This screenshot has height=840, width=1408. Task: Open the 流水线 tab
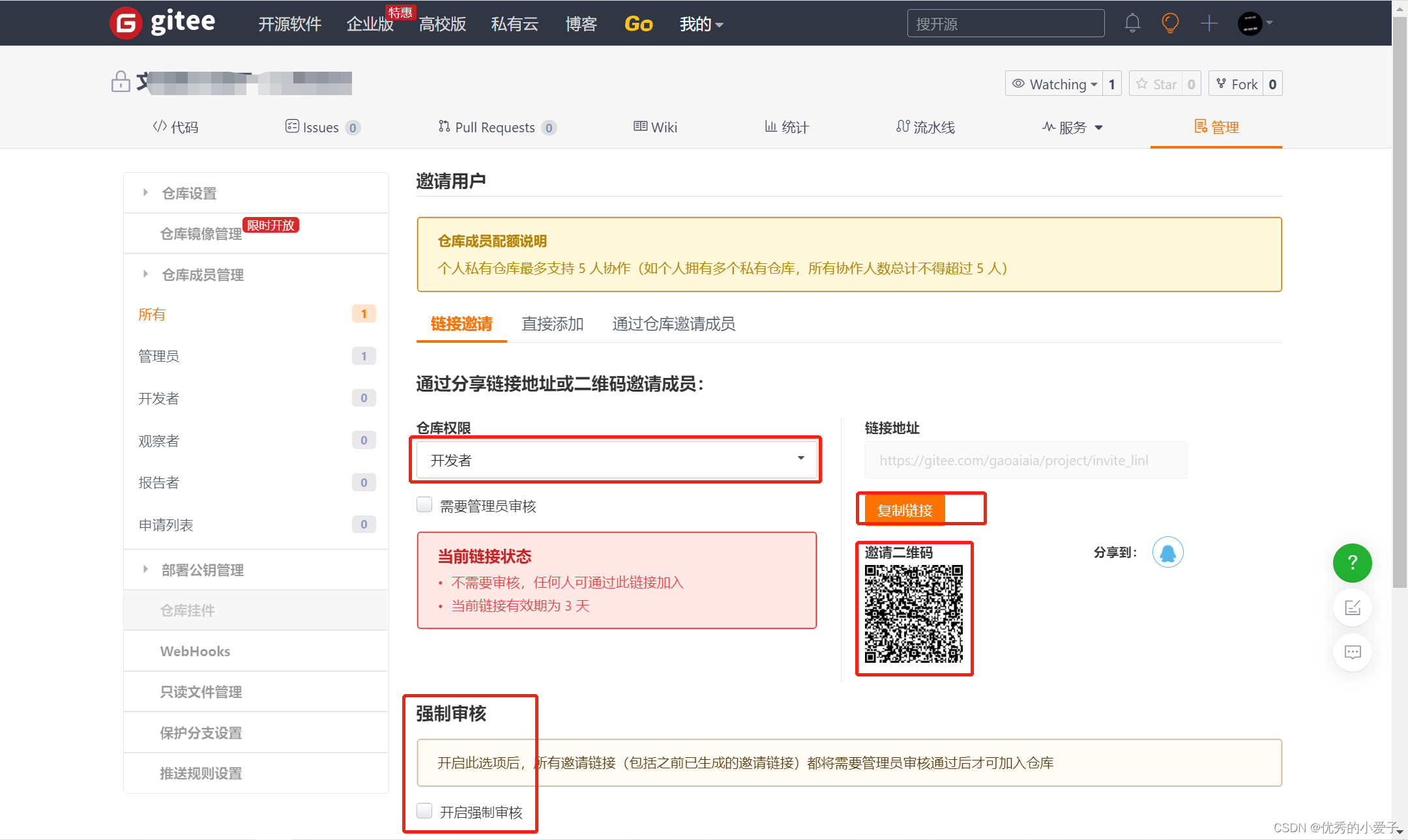926,127
